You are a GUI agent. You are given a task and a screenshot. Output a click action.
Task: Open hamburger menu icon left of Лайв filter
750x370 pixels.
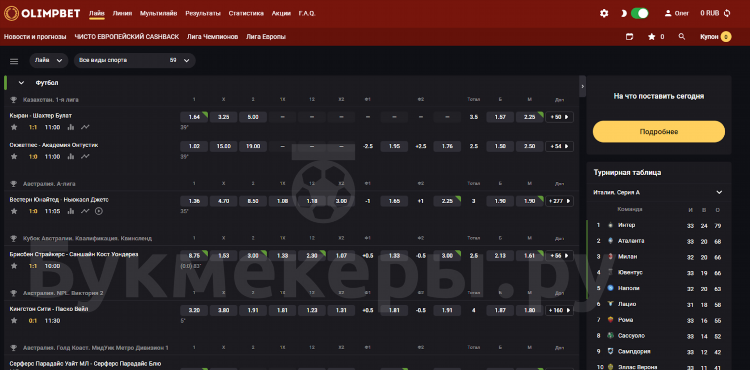coord(14,61)
